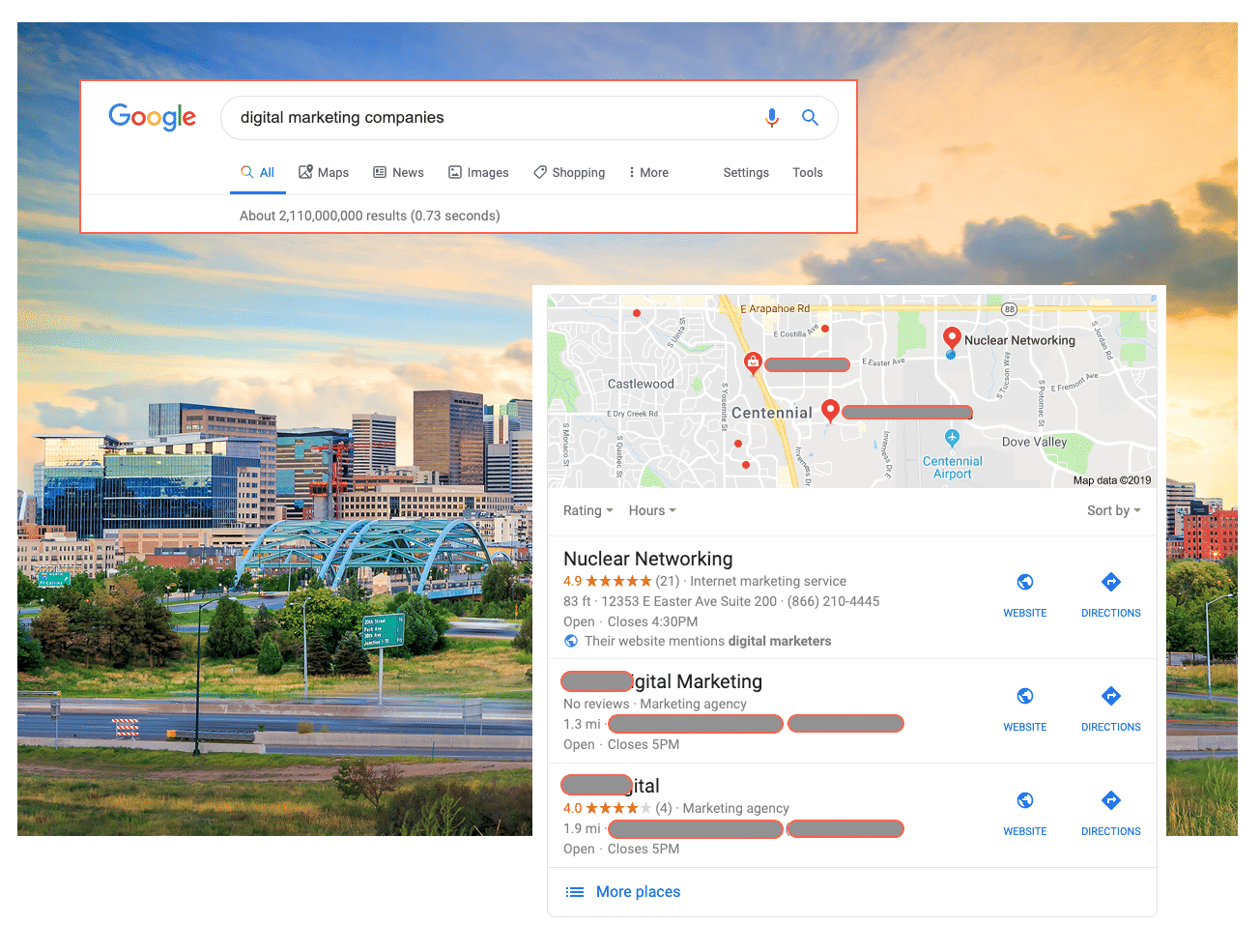Click the Nuclear Networking map pin

coord(952,339)
